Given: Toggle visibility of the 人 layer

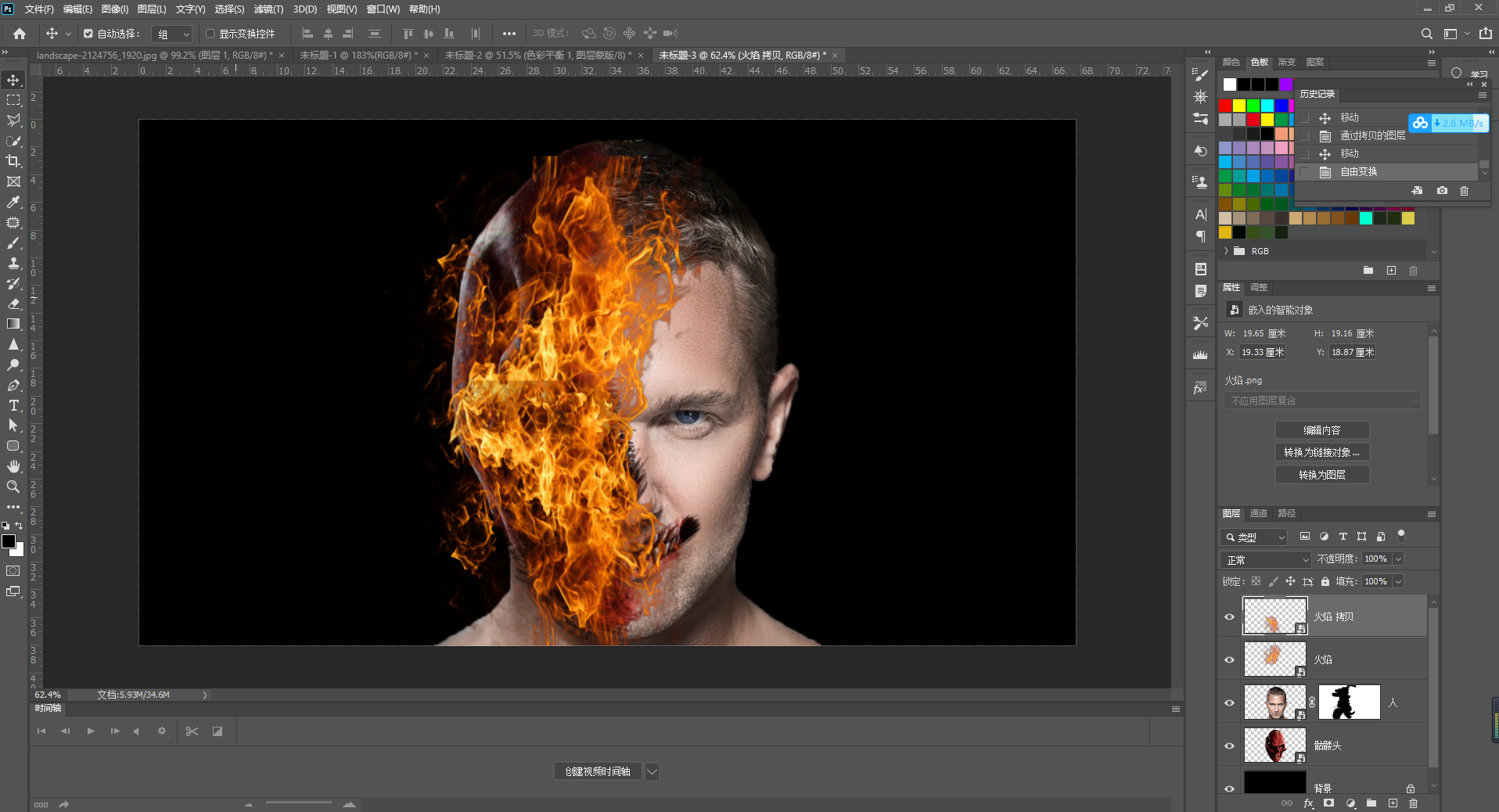Looking at the screenshot, I should (x=1229, y=702).
